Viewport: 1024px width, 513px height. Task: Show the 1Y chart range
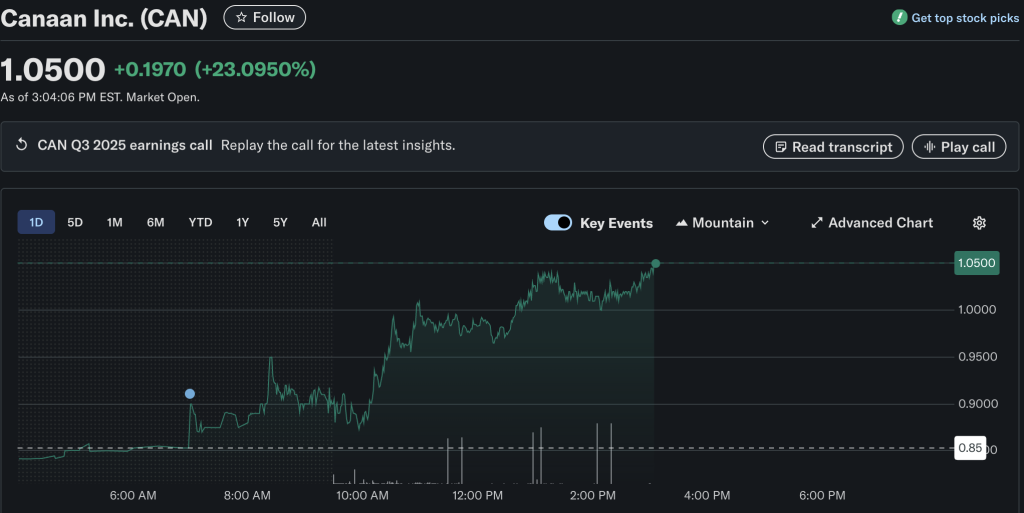(242, 222)
